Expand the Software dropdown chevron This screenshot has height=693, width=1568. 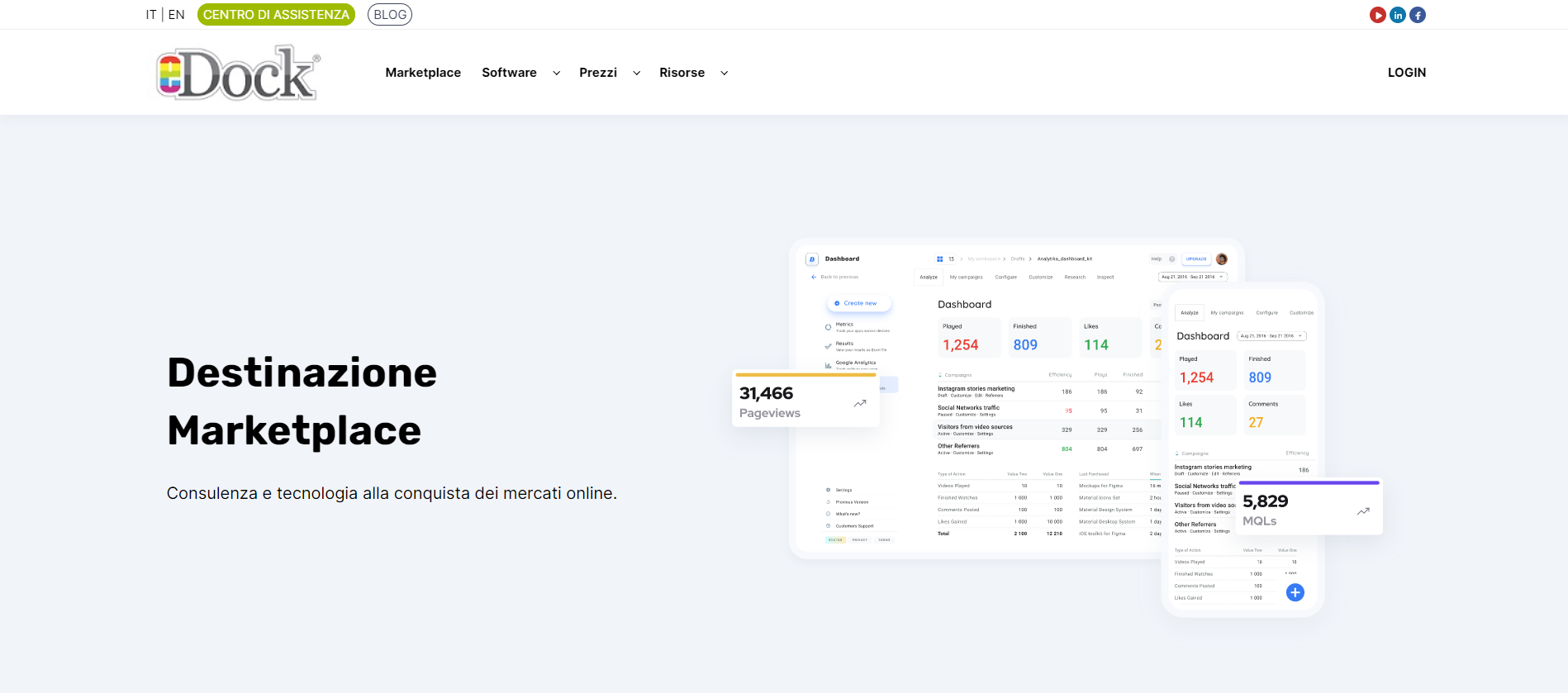(x=557, y=74)
